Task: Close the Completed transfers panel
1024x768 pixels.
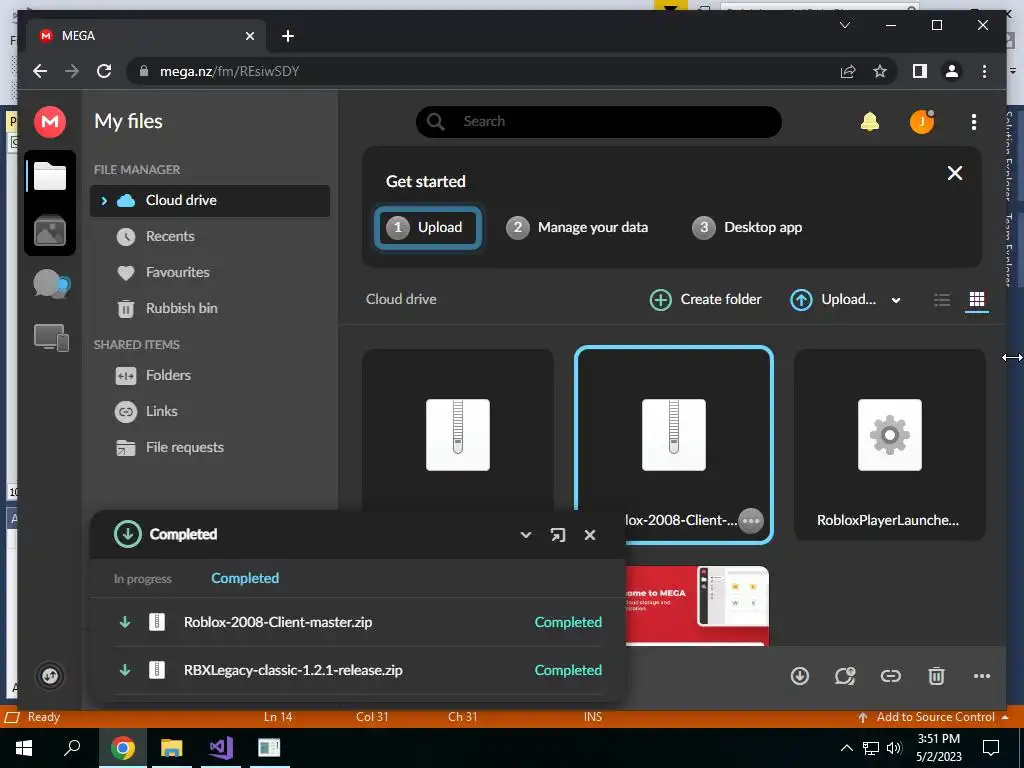Action: [590, 535]
